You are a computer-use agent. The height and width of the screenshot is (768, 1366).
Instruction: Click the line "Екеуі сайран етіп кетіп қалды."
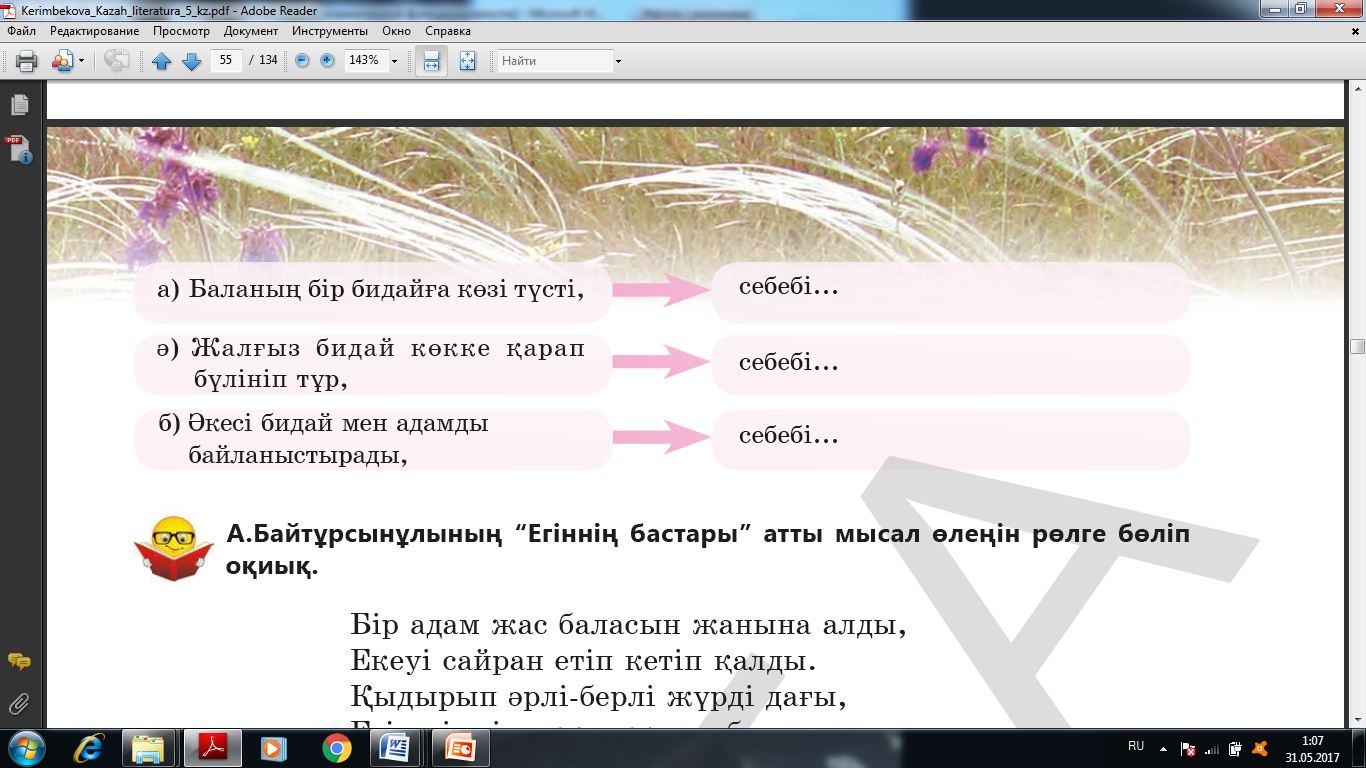[x=585, y=661]
